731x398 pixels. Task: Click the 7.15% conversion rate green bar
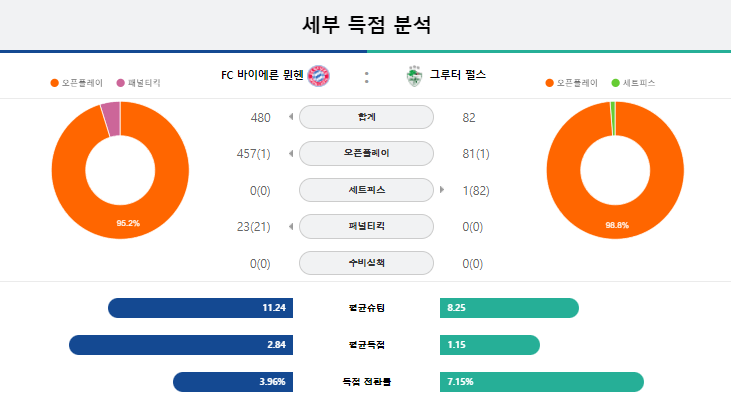tap(542, 382)
